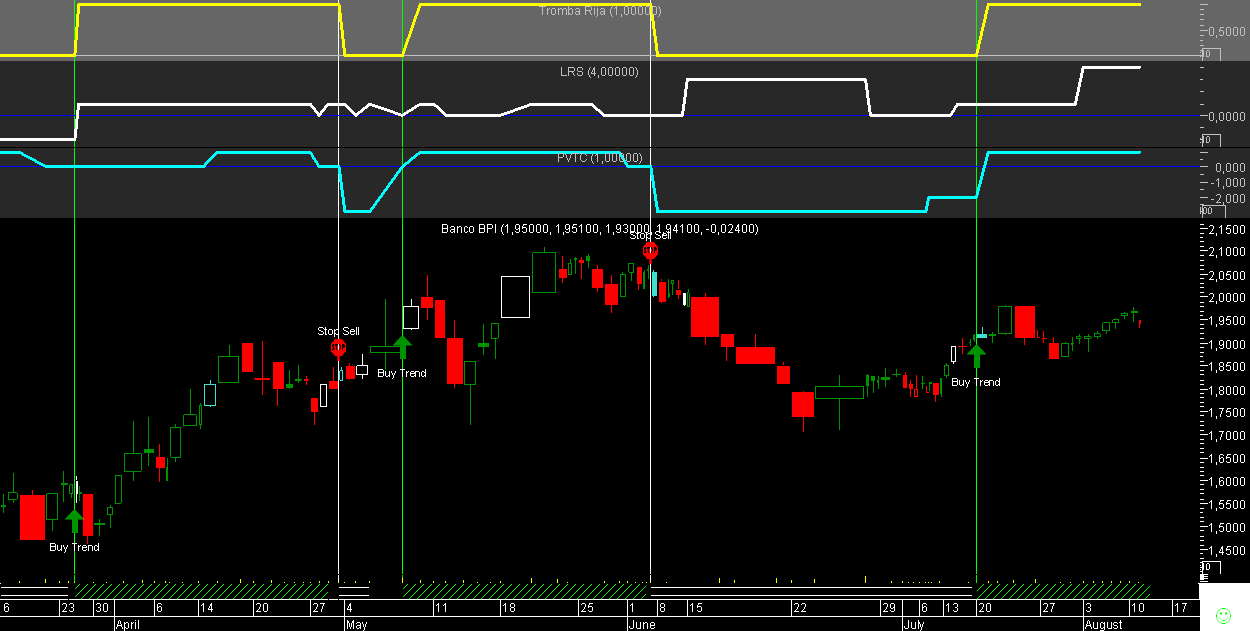
Task: Click the 2,1000 price scale value
Action: pyautogui.click(x=1228, y=252)
